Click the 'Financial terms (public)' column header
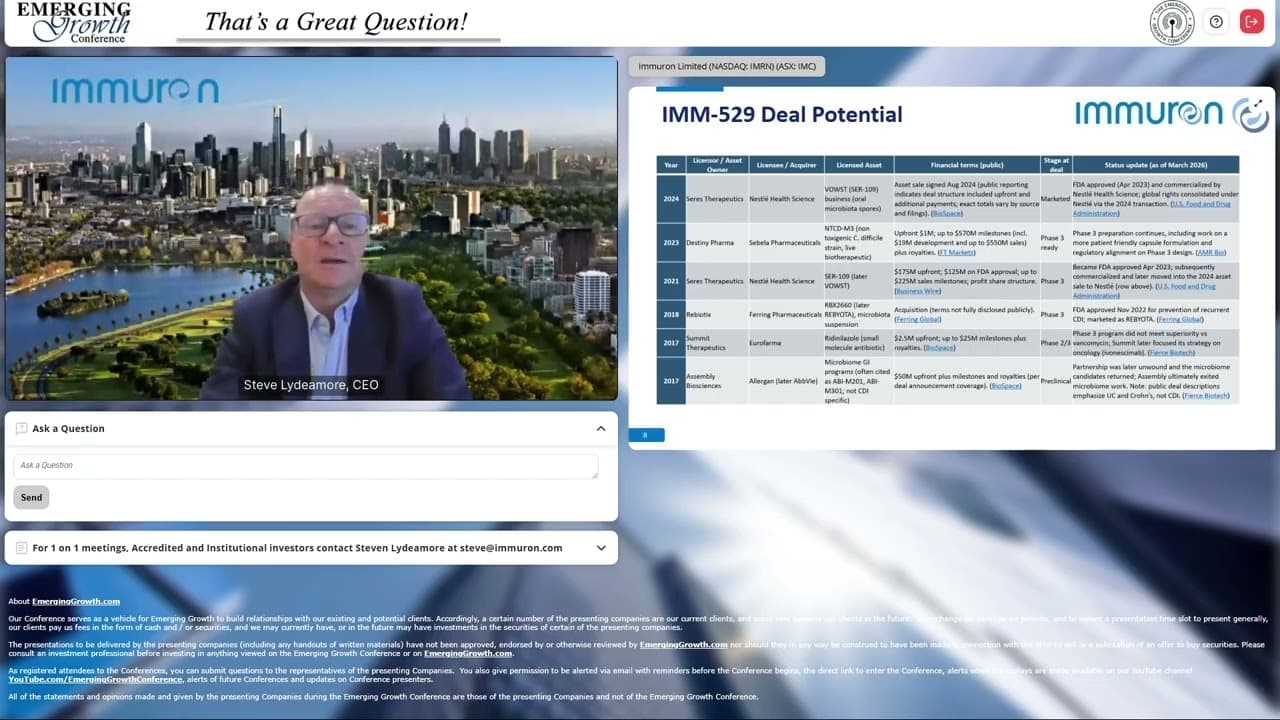Screen dimensions: 1280x720 pyautogui.click(x=967, y=164)
